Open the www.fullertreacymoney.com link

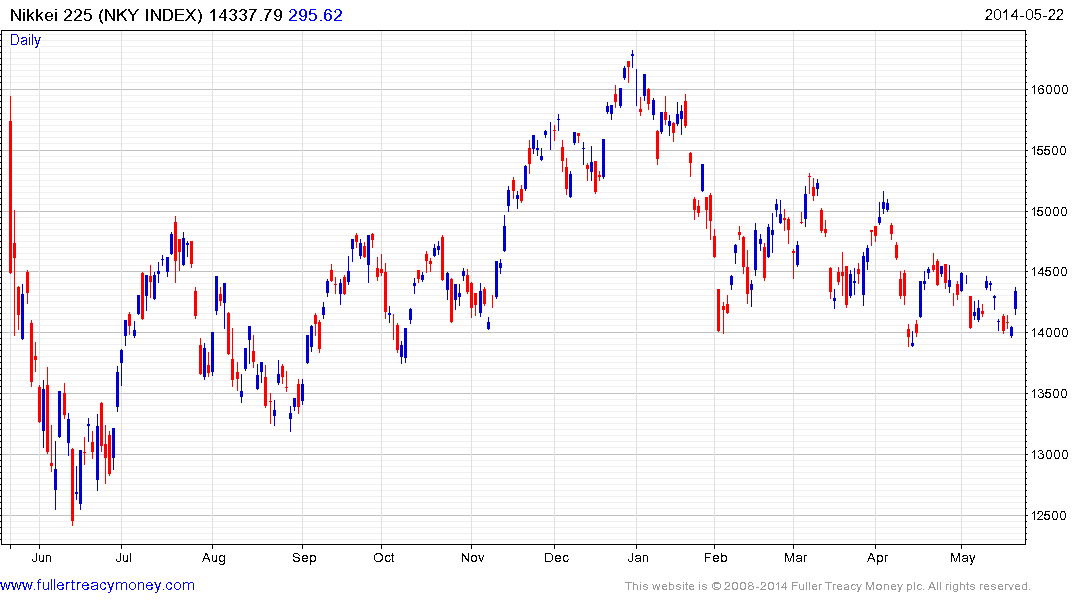[97, 585]
